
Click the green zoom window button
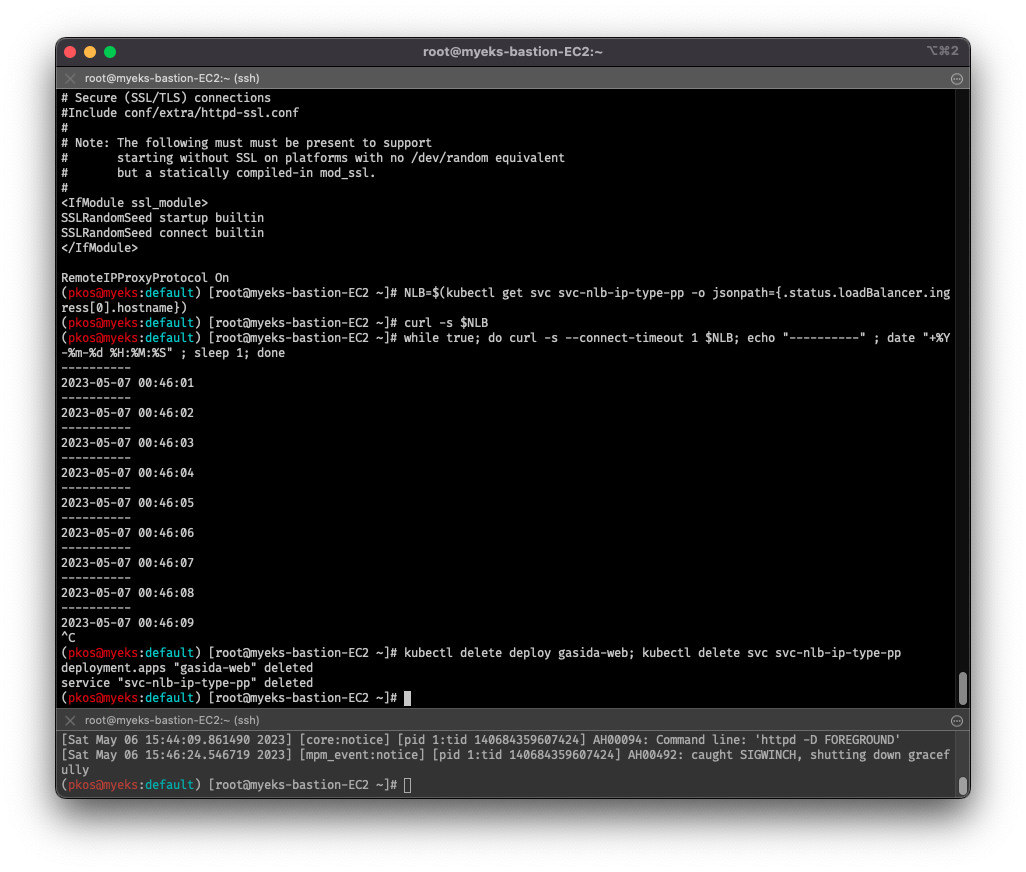[x=110, y=52]
